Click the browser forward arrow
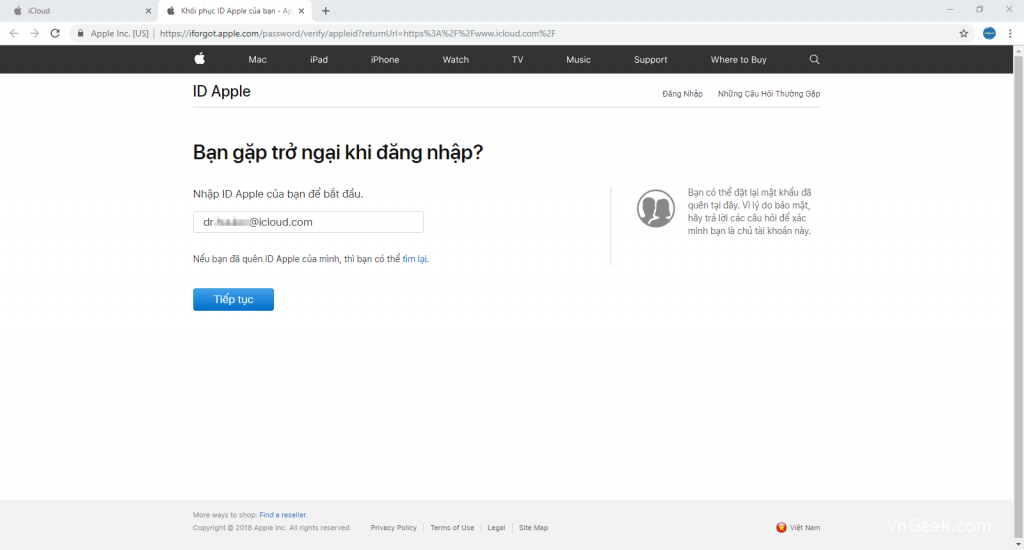 (35, 33)
